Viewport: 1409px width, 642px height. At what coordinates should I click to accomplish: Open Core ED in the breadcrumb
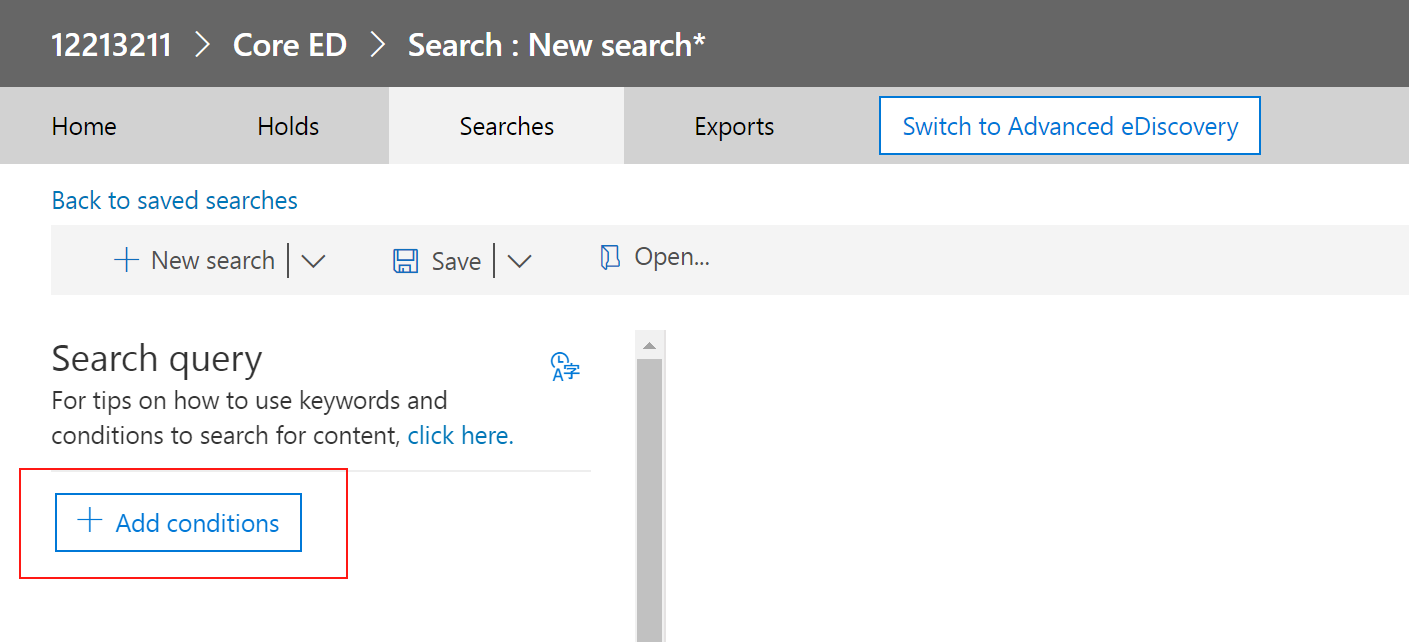click(x=289, y=44)
